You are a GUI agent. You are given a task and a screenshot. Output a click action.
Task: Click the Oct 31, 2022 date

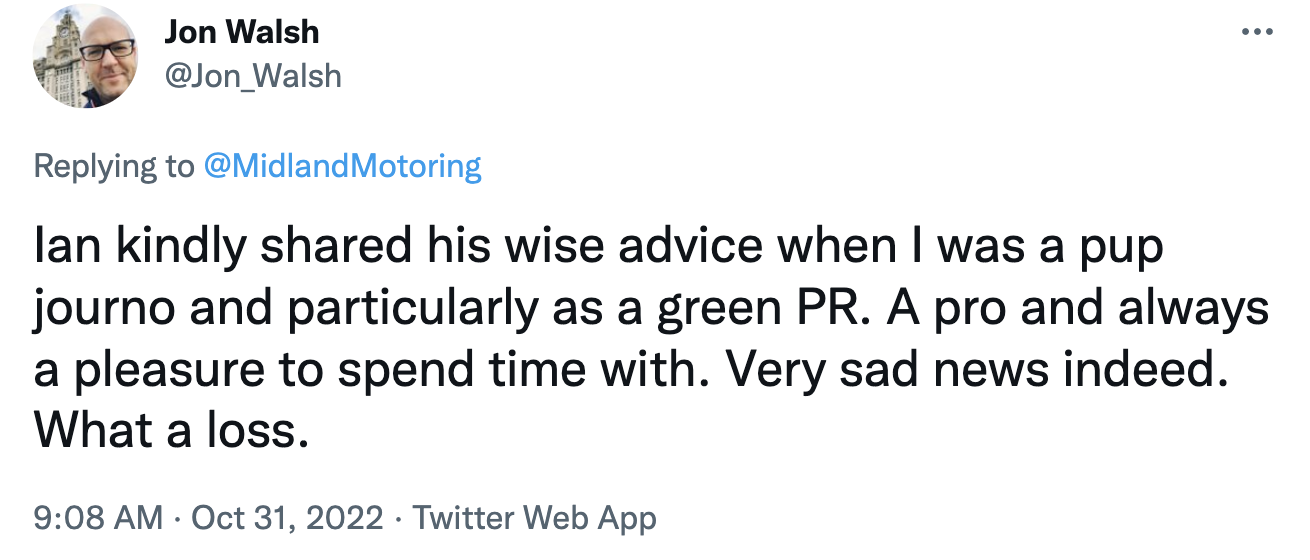coord(287,518)
